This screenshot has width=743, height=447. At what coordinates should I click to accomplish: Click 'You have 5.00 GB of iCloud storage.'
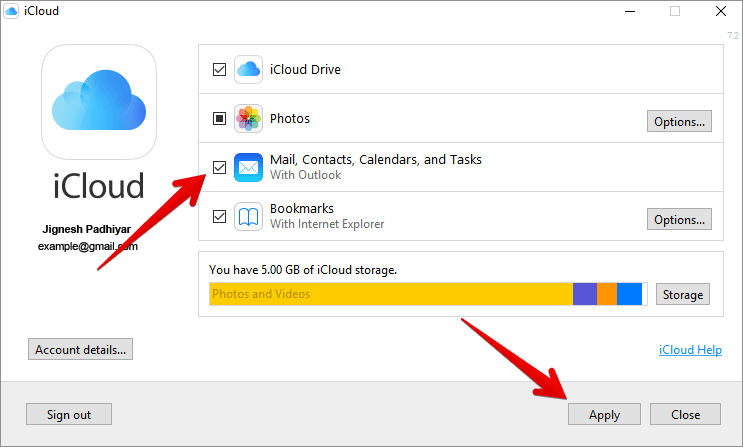pos(303,270)
